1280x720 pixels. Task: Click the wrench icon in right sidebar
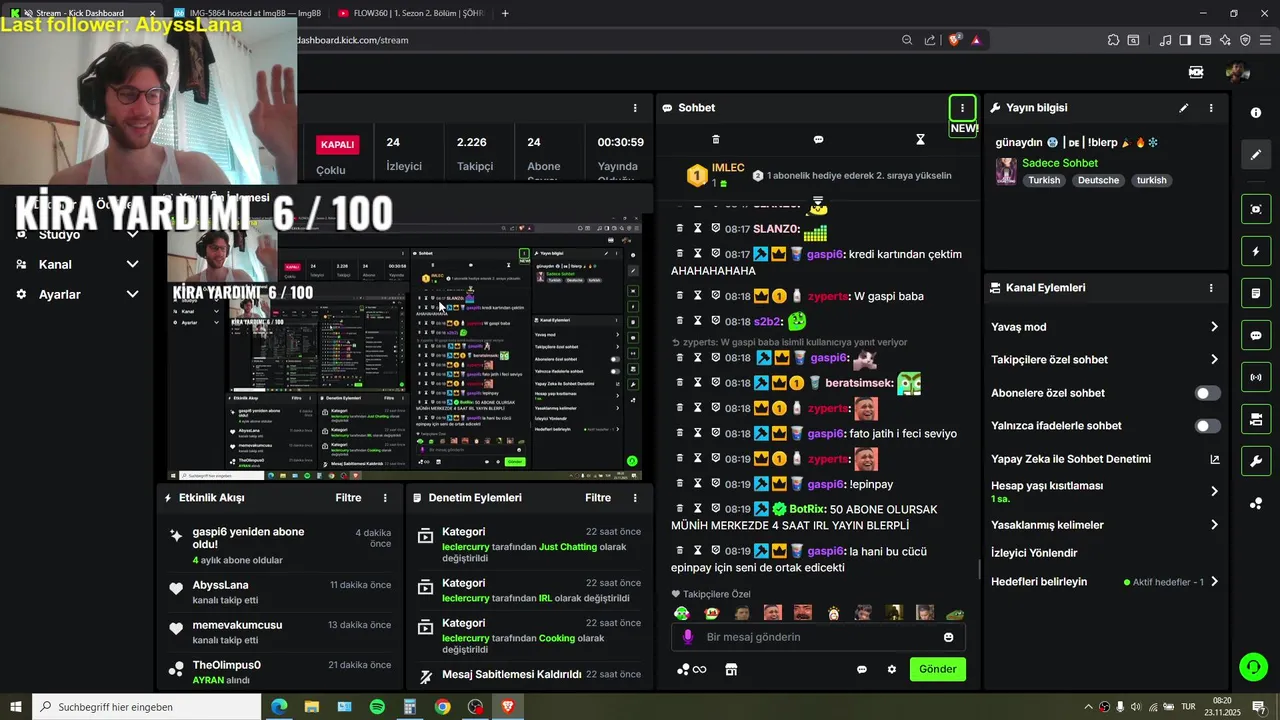click(x=1256, y=461)
